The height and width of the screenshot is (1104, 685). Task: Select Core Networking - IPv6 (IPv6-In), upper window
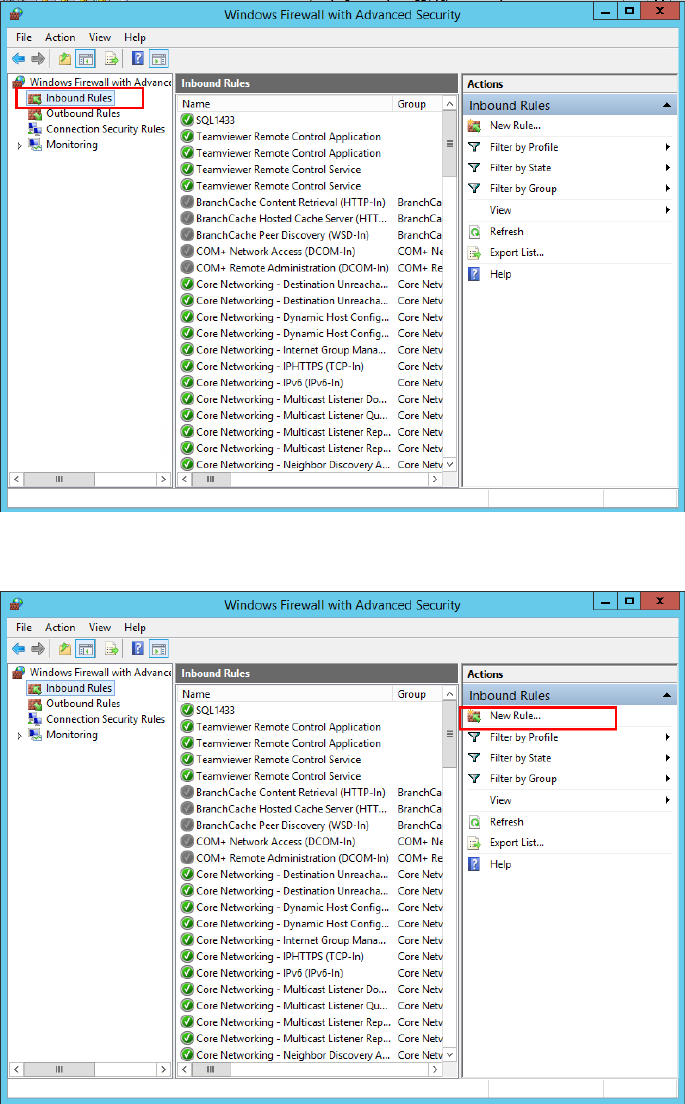click(x=270, y=382)
